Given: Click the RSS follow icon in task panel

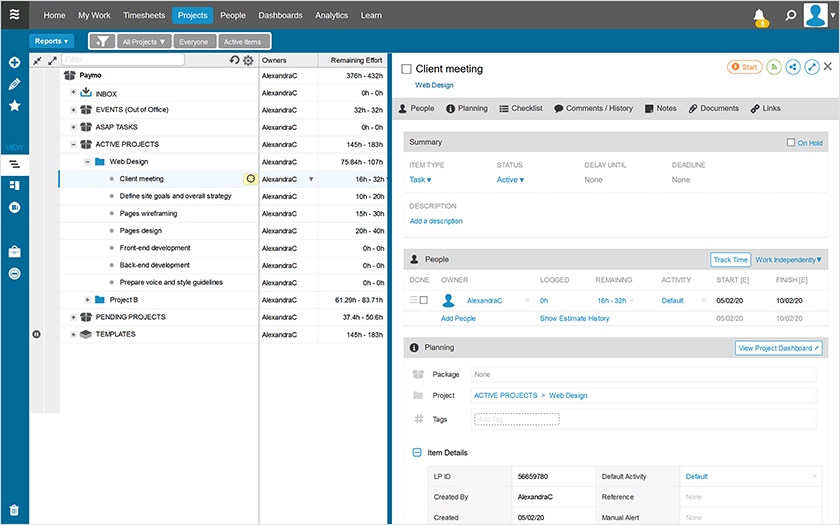Looking at the screenshot, I should click(774, 67).
